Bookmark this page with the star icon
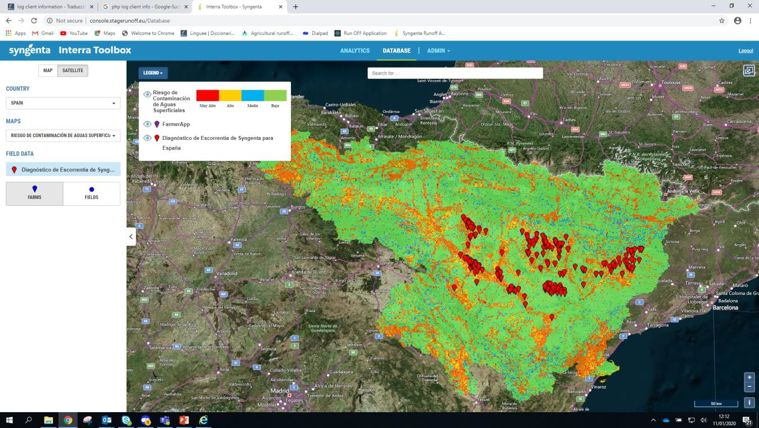This screenshot has width=759, height=428. tap(722, 21)
